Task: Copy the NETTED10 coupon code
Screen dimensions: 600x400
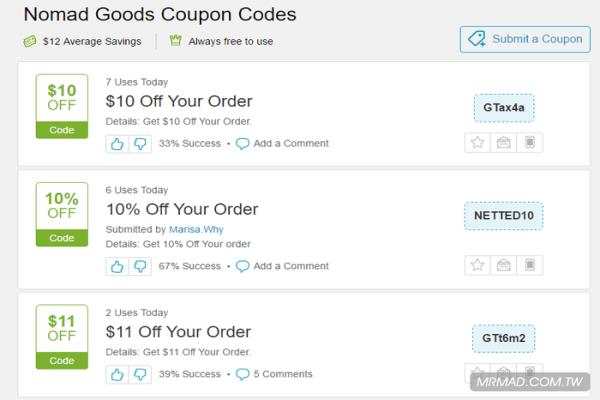Action: [x=504, y=216]
